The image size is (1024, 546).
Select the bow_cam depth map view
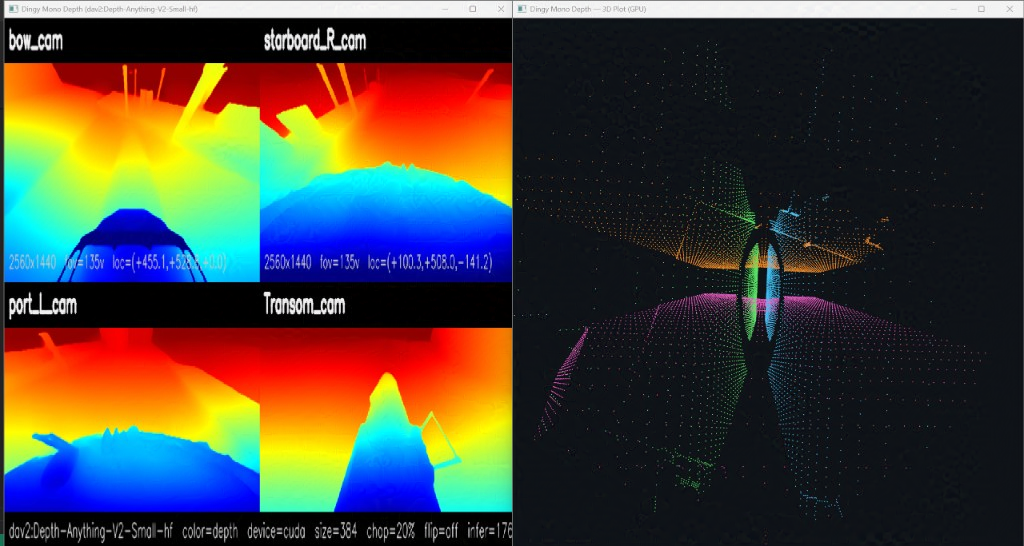132,172
